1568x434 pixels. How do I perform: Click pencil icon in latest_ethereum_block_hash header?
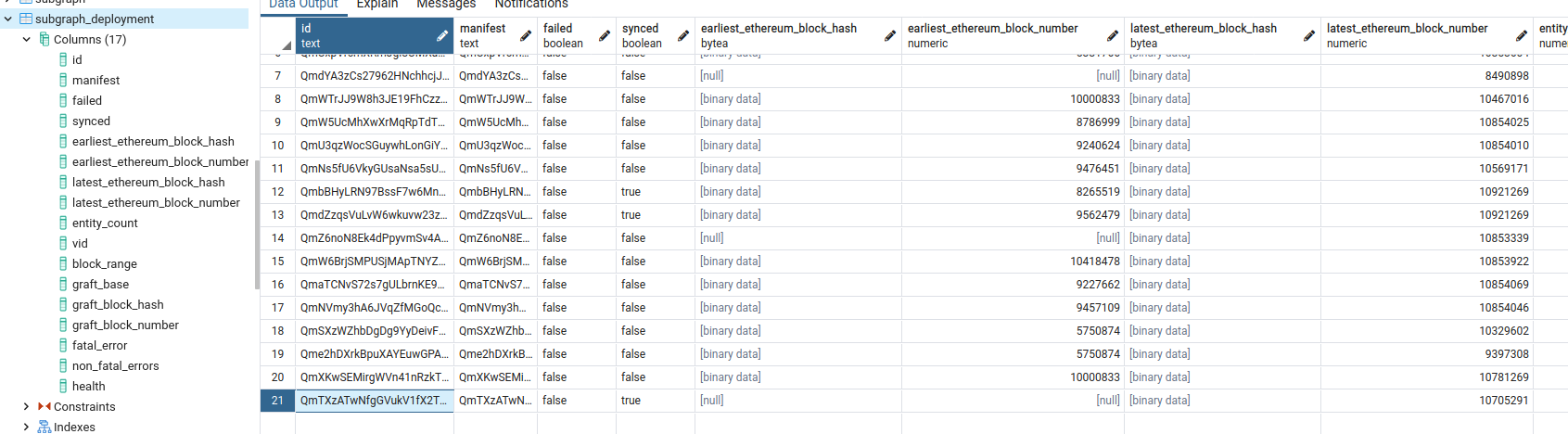[1309, 35]
